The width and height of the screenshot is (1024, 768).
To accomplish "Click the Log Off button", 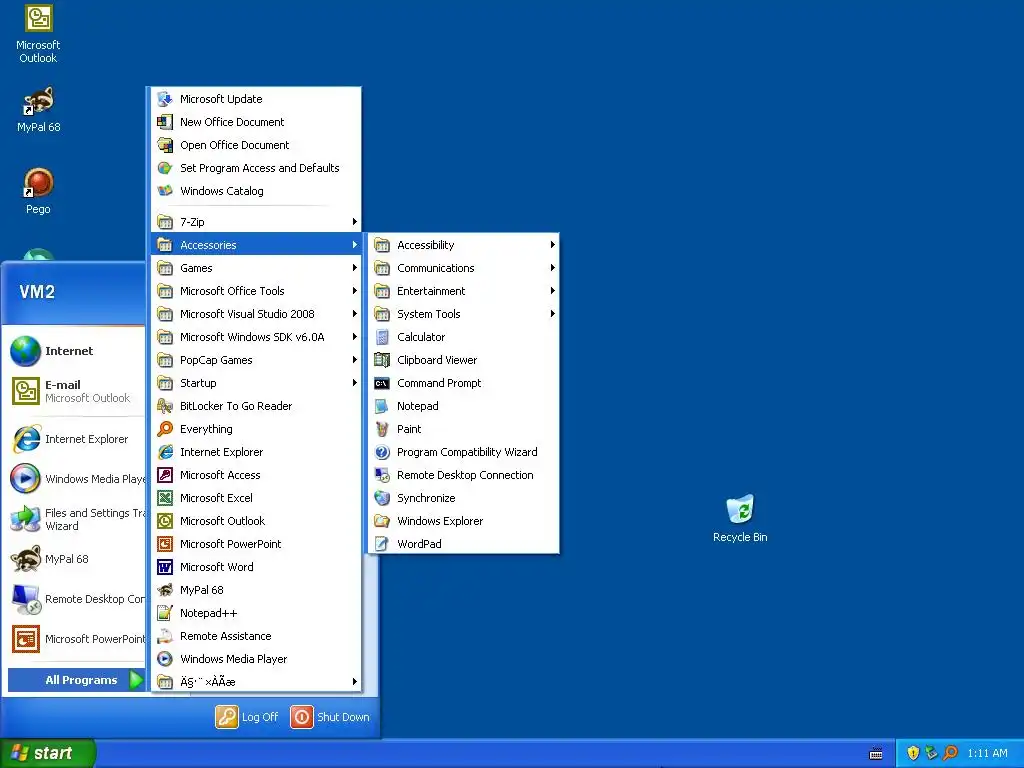I will [247, 717].
